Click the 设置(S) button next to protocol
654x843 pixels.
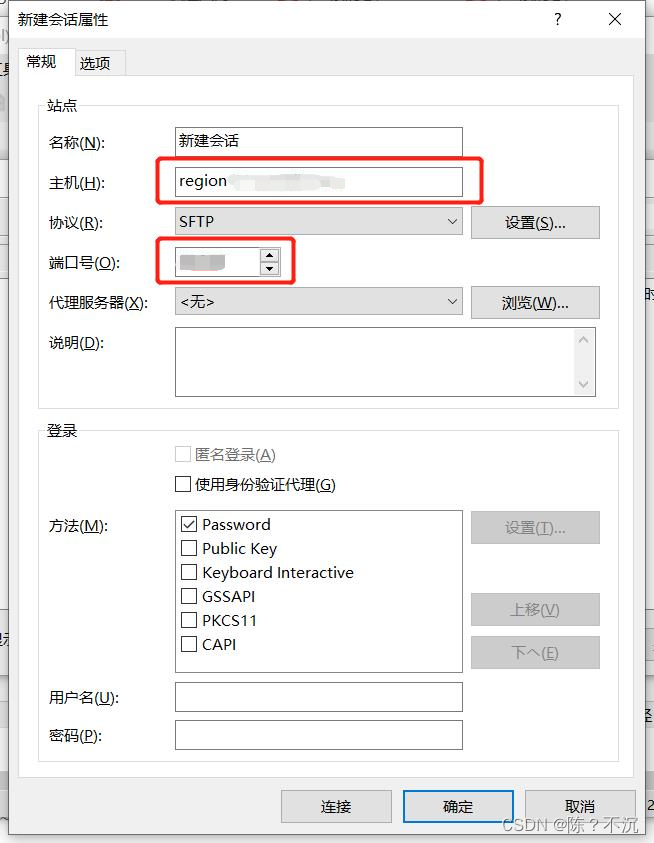534,221
